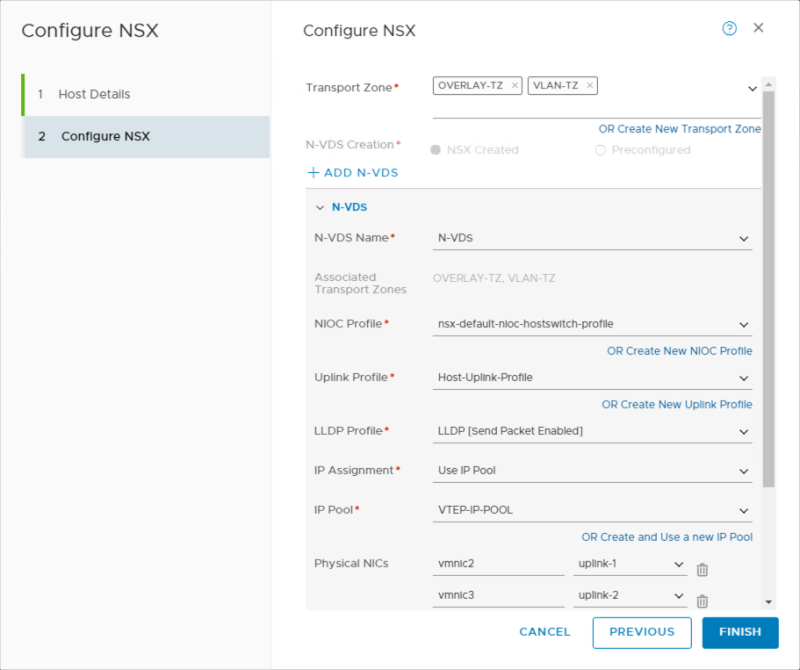Viewport: 800px width, 670px height.
Task: Open the N-VDS Name dropdown
Action: (x=592, y=238)
